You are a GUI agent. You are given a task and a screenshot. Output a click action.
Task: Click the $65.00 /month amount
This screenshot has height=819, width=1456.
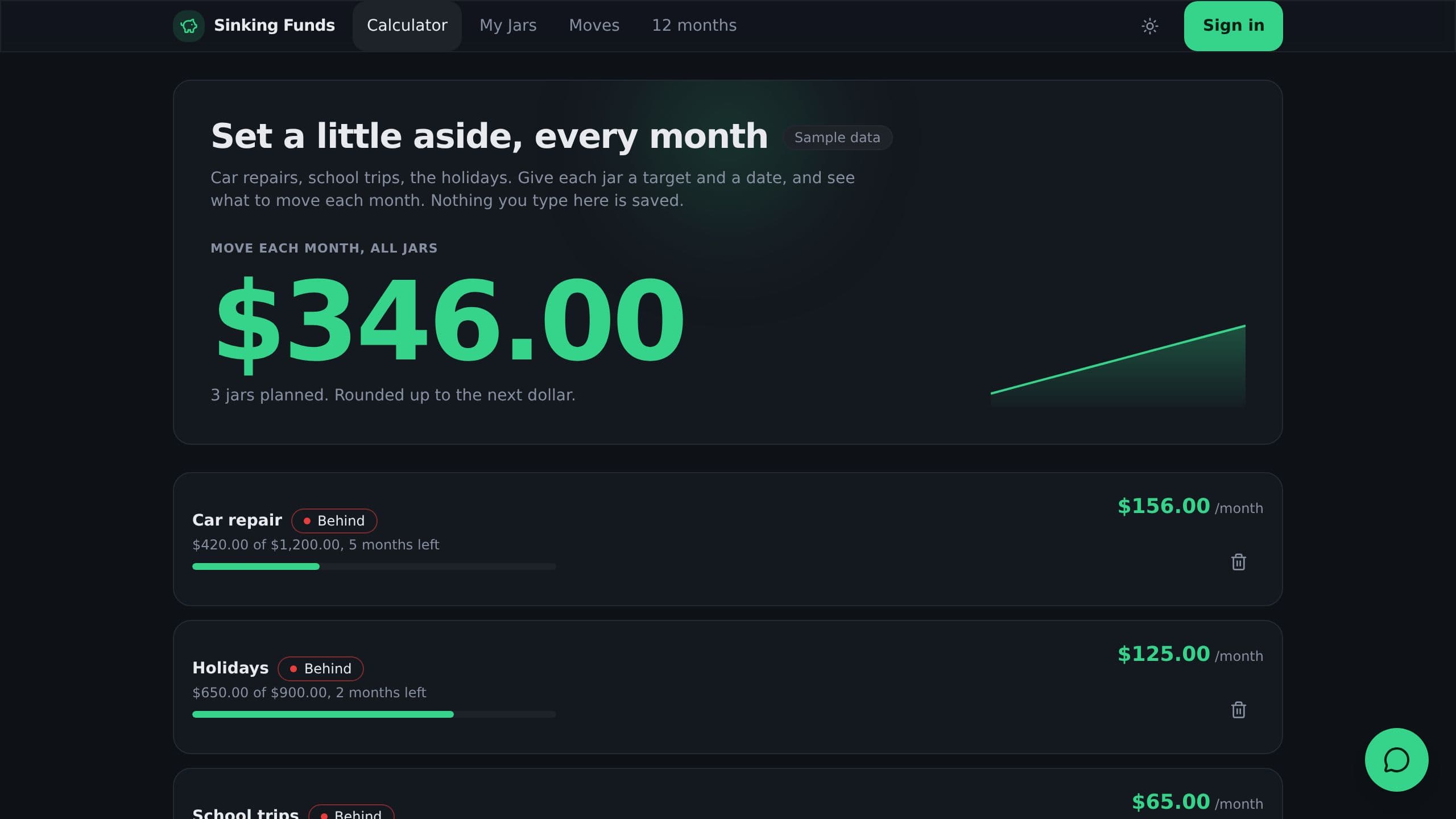tap(1197, 802)
